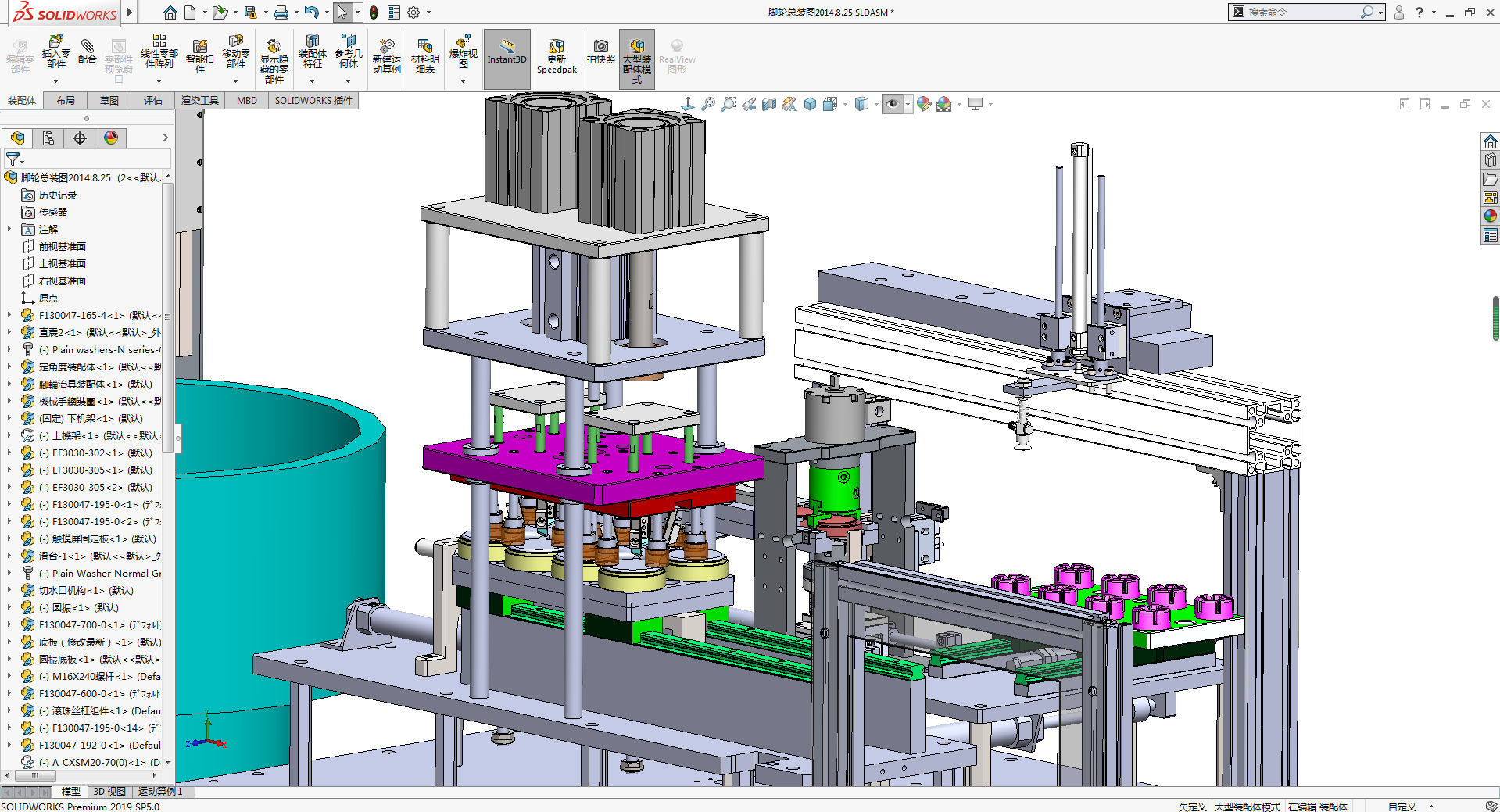Expand the 注解 annotations folder
Image resolution: width=1500 pixels, height=812 pixels.
click(x=9, y=229)
